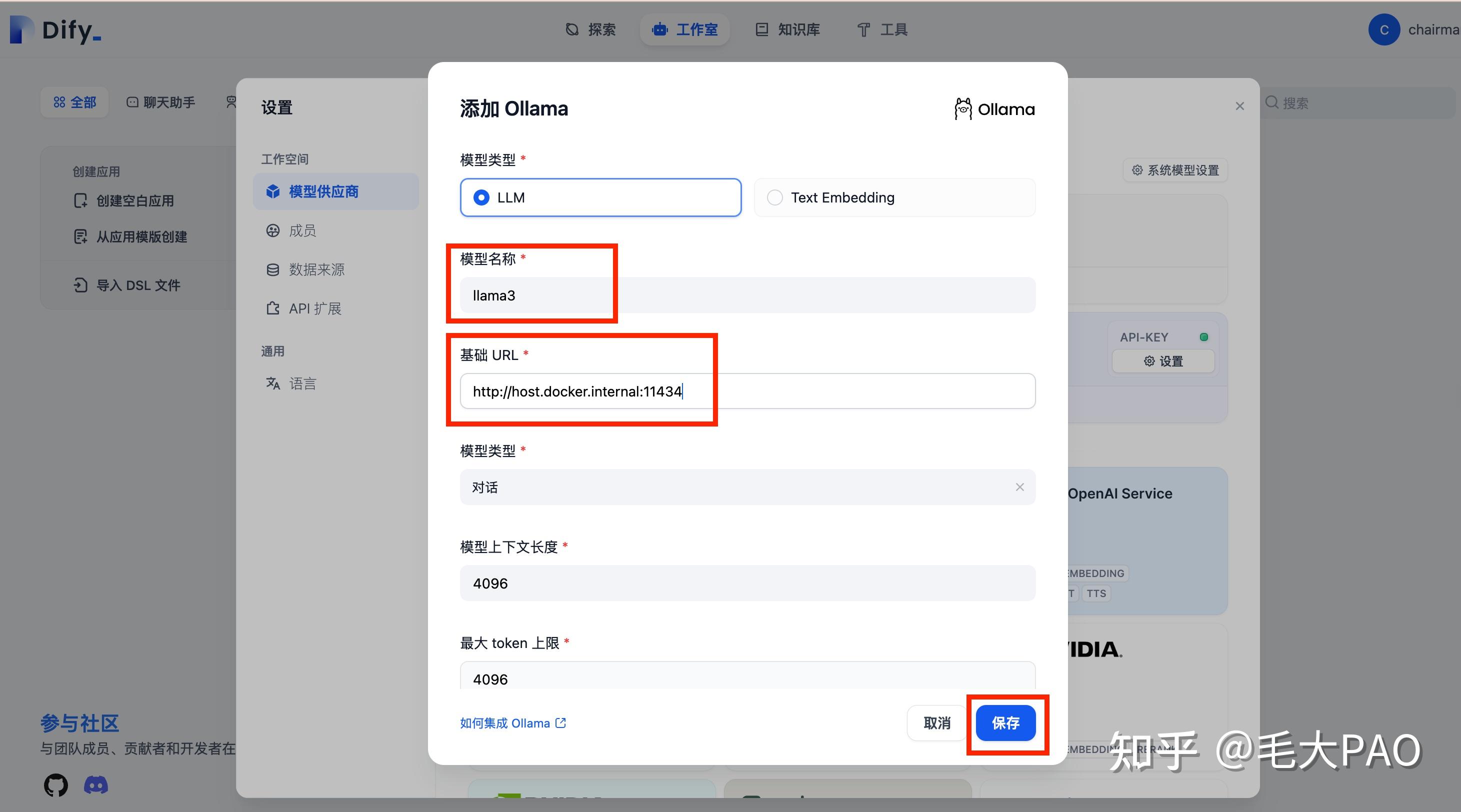Click the OpenAI Service provider card

(x=1147, y=541)
